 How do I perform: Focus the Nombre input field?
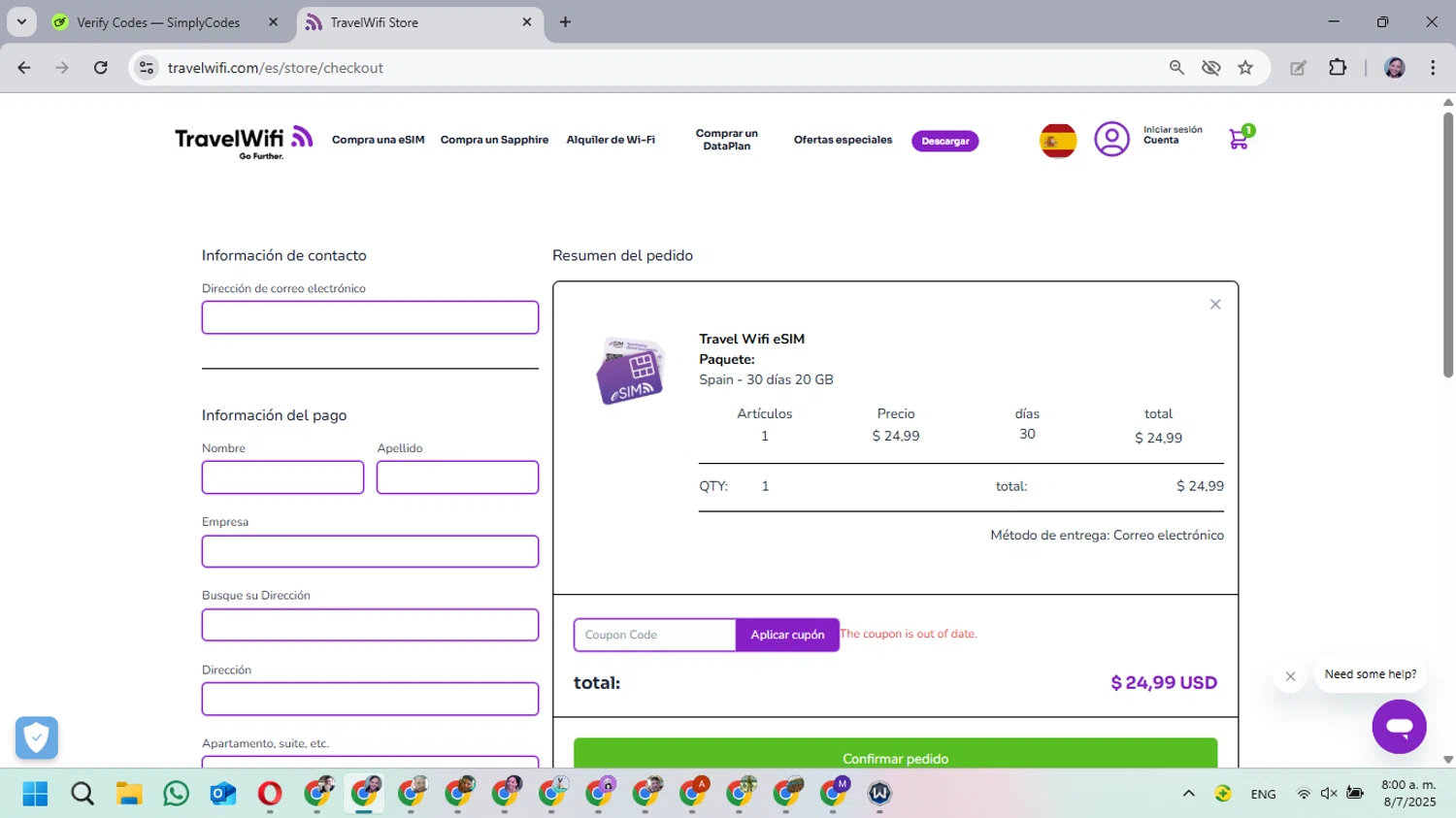coord(282,477)
